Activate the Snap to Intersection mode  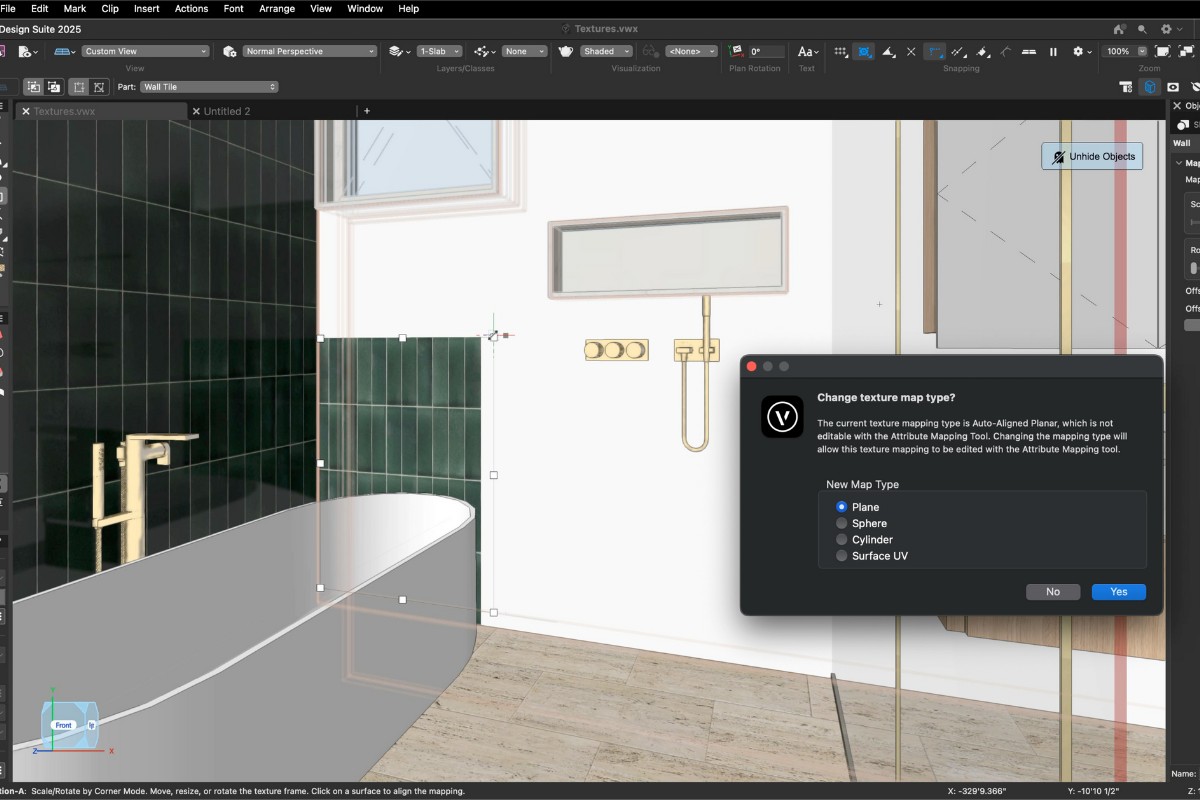coord(911,51)
